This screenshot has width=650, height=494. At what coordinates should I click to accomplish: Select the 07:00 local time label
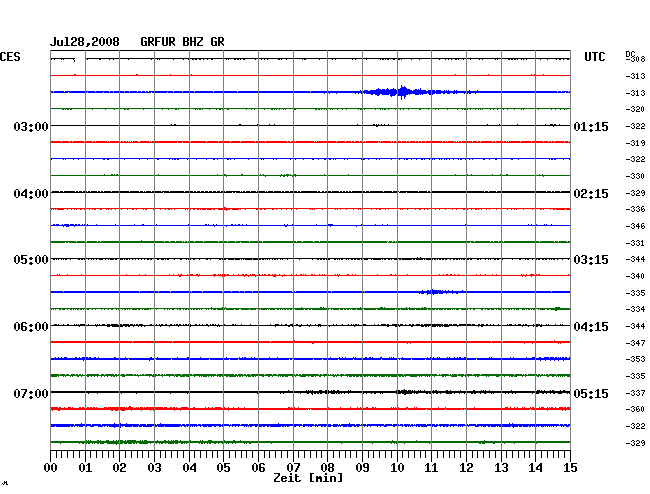click(x=31, y=393)
